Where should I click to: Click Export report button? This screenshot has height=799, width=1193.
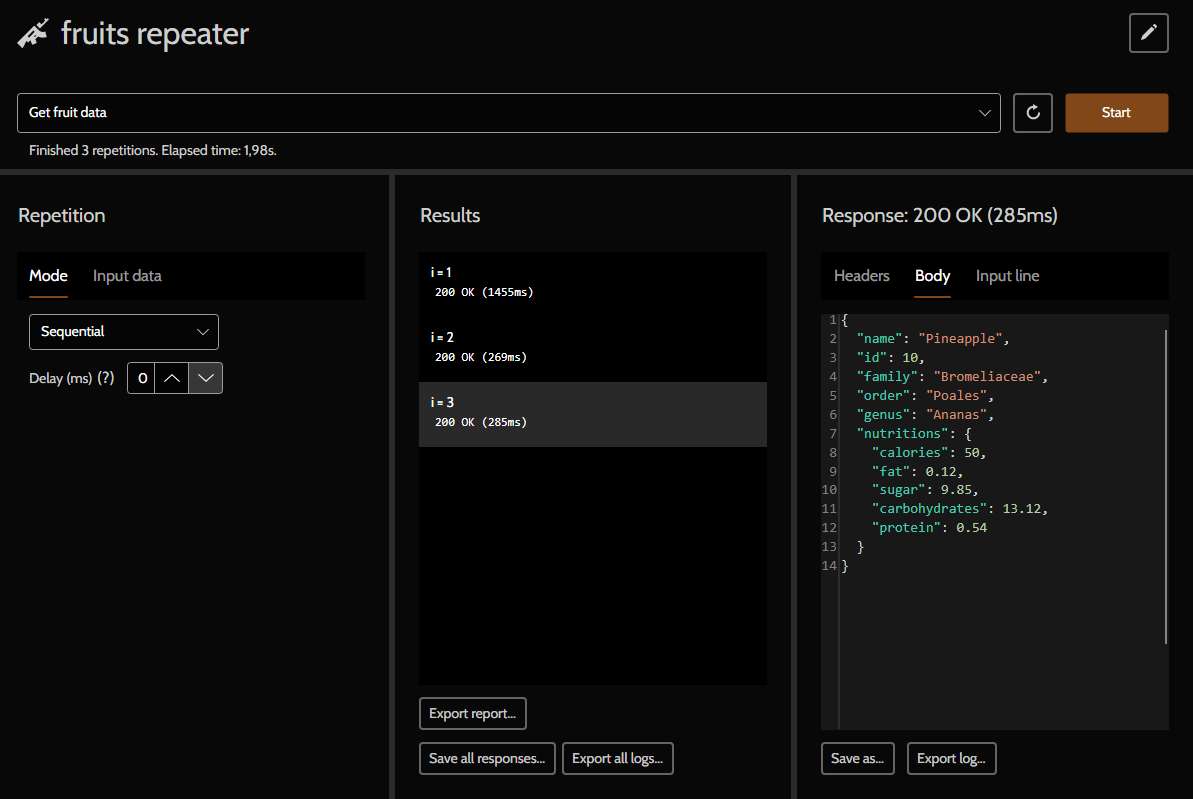472,713
